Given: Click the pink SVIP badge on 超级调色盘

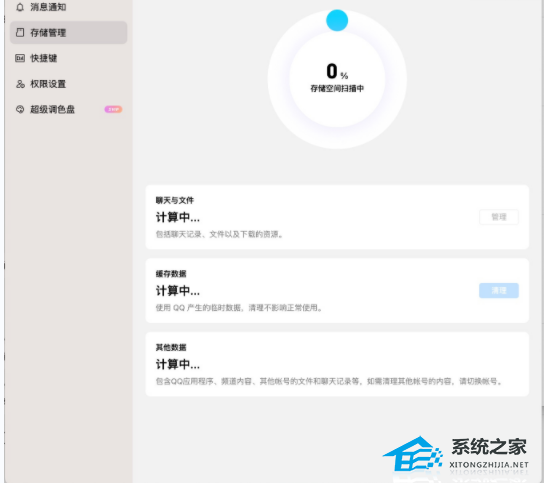Looking at the screenshot, I should (113, 109).
